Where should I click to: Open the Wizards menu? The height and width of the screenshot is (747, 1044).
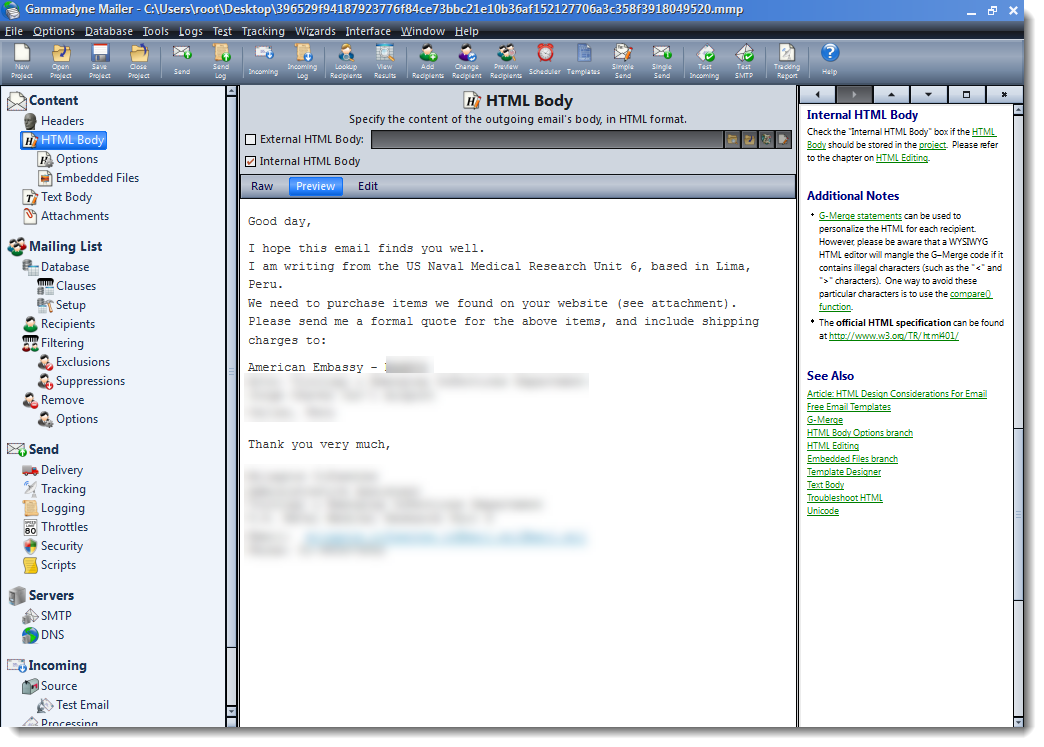(x=316, y=31)
